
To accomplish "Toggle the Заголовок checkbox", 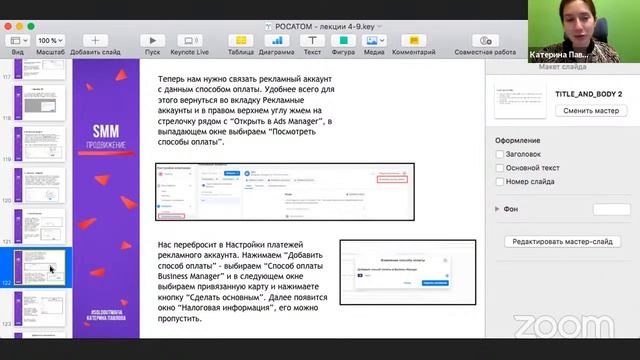I will [x=500, y=154].
